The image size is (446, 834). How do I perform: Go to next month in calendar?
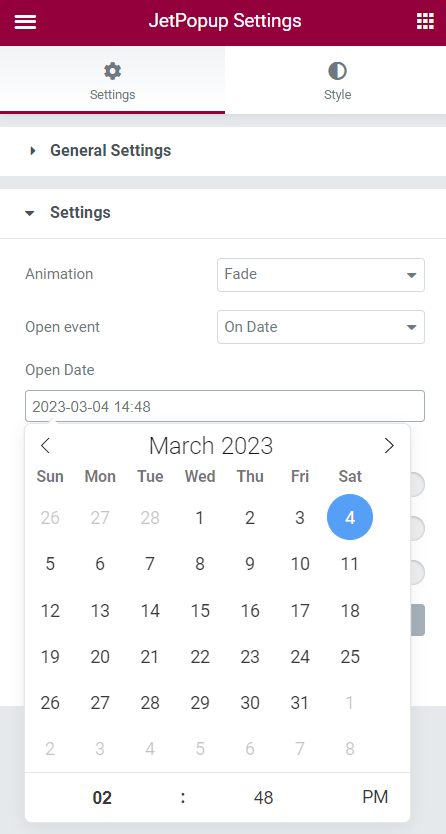tap(389, 445)
